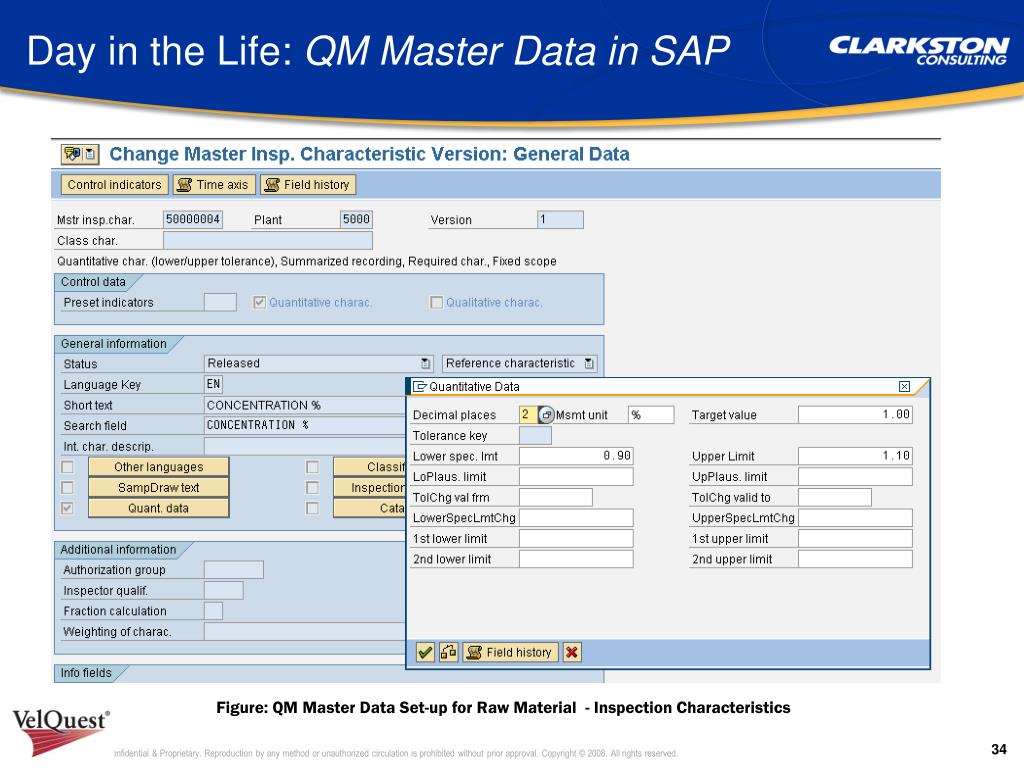Click the Other languages button
Viewport: 1024px width, 768px height.
159,467
